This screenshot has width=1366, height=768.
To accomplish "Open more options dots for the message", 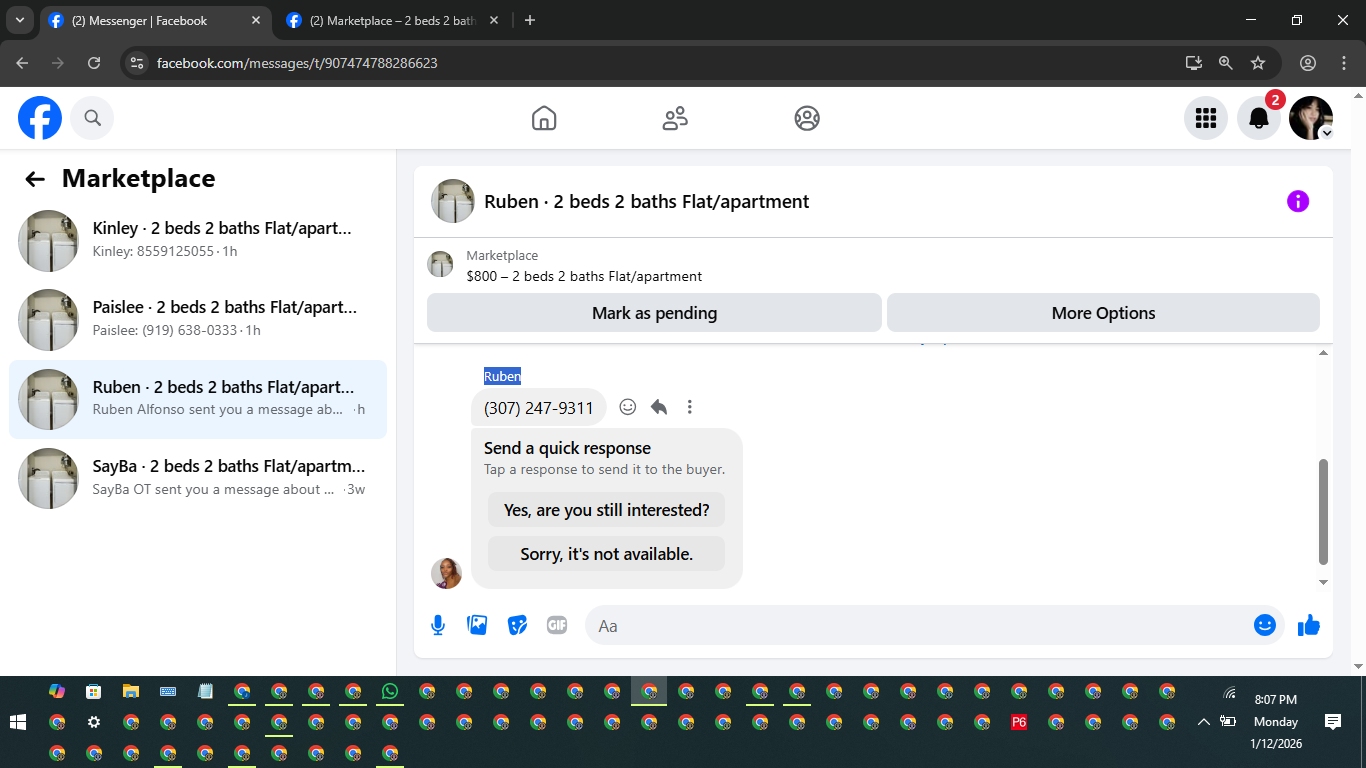I will [690, 407].
